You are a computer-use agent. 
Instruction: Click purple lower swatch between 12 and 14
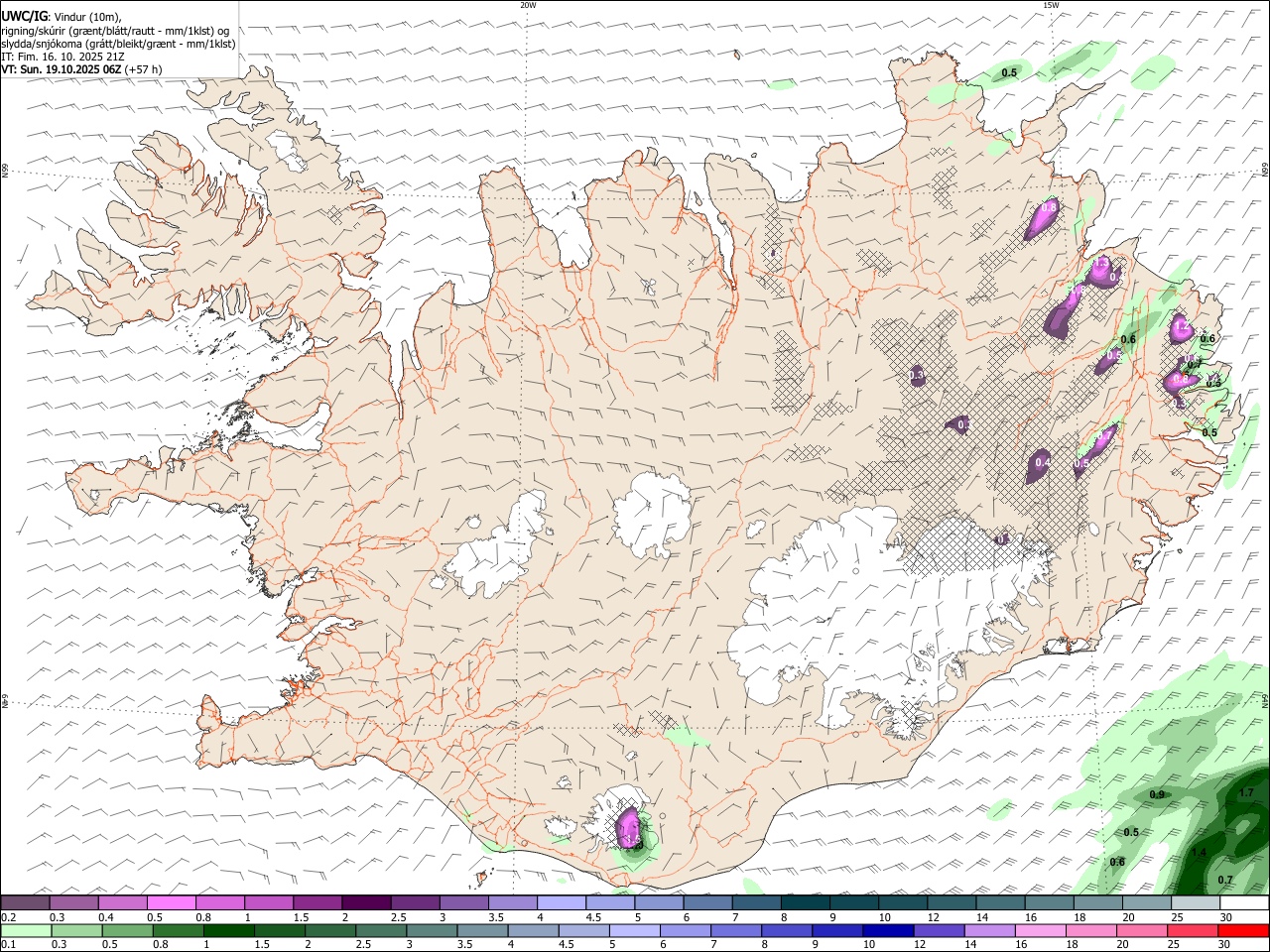939,930
